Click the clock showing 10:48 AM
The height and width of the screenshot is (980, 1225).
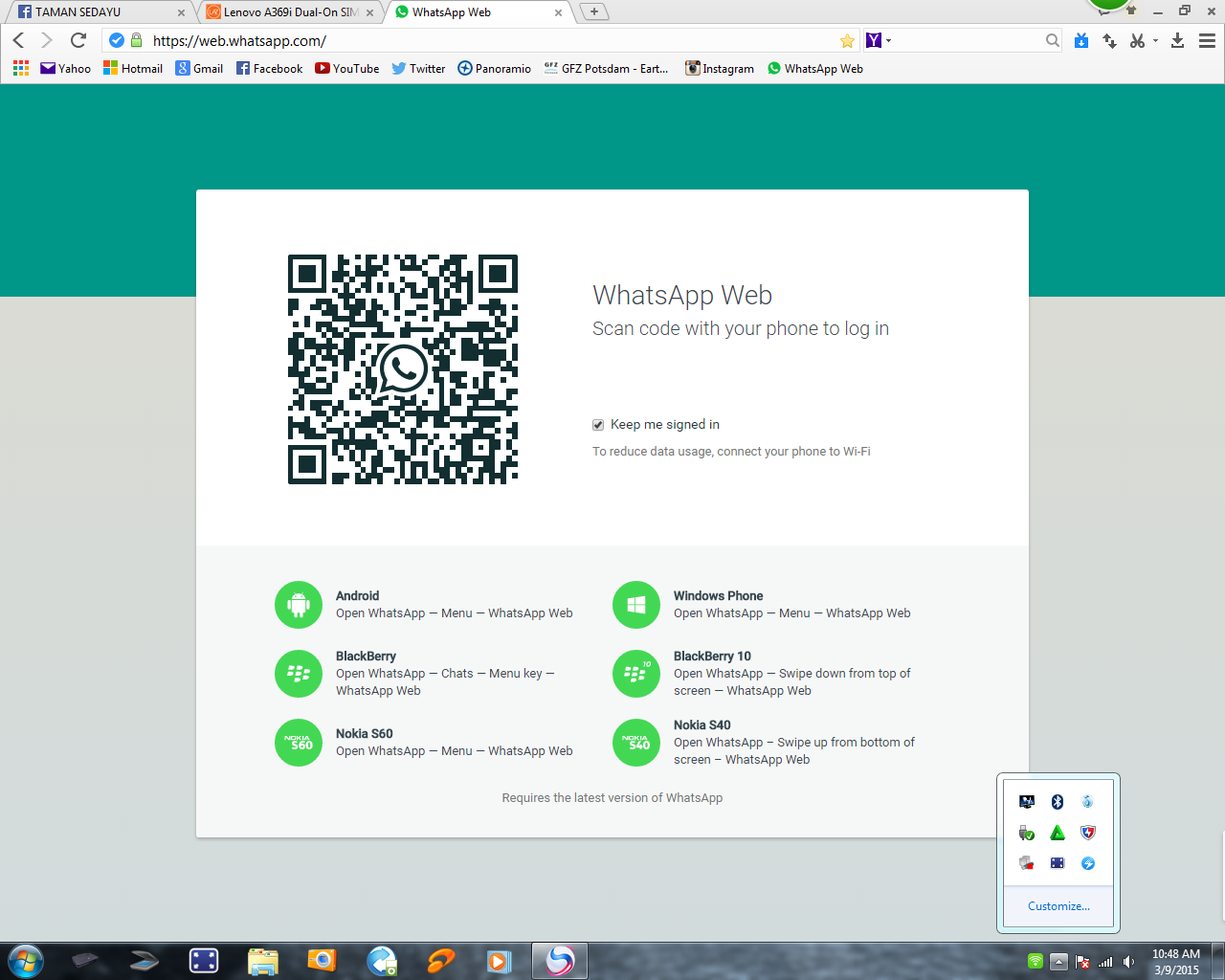coord(1176,954)
